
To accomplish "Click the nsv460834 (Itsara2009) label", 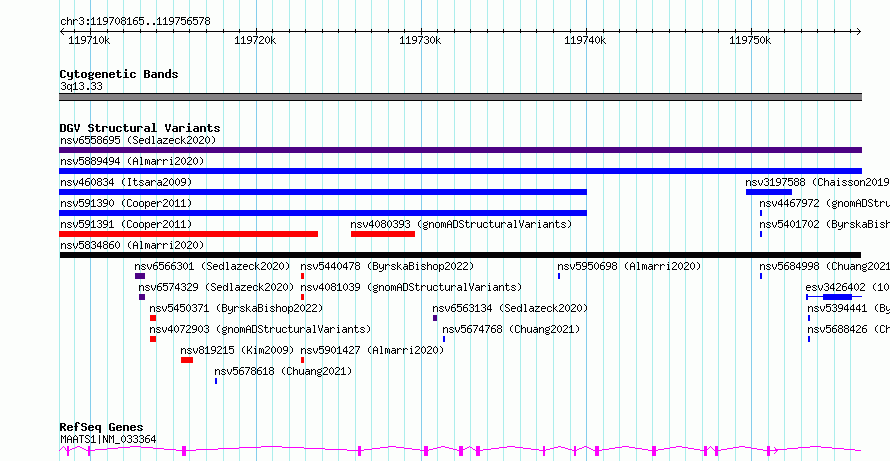I will coord(126,182).
